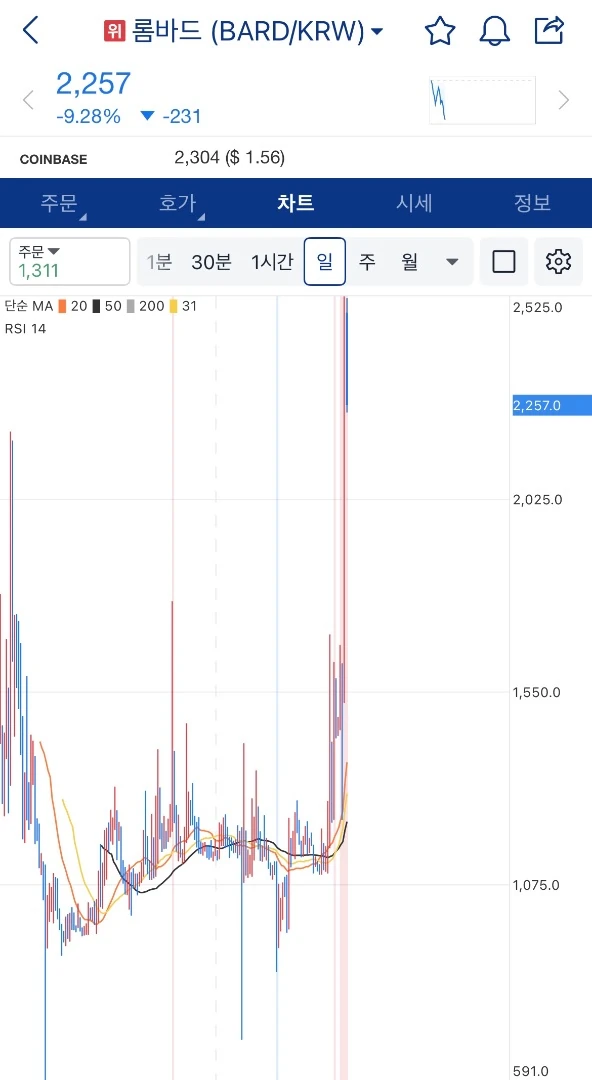Expand more timeframe options arrow
The image size is (592, 1080).
(x=452, y=262)
